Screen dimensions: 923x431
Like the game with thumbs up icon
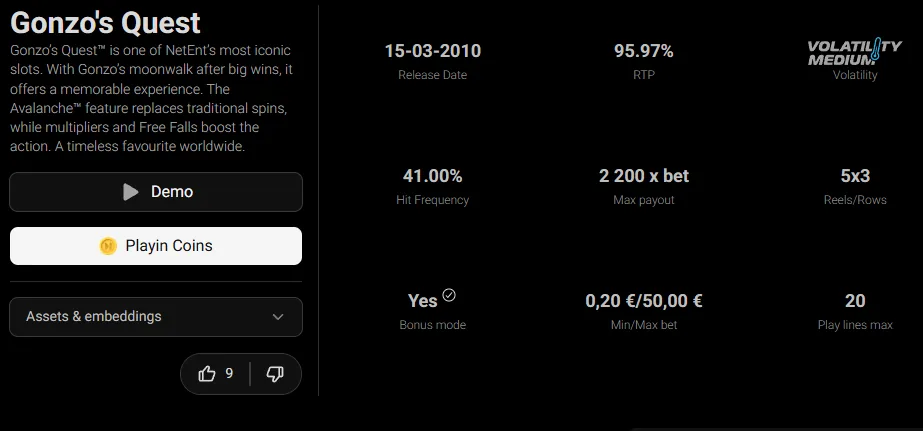pos(207,374)
